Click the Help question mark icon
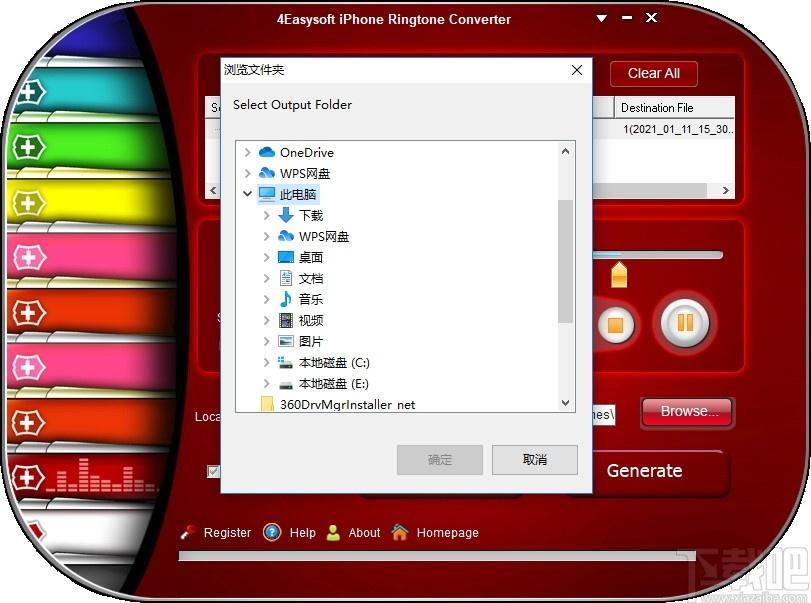The width and height of the screenshot is (811, 603). point(272,532)
